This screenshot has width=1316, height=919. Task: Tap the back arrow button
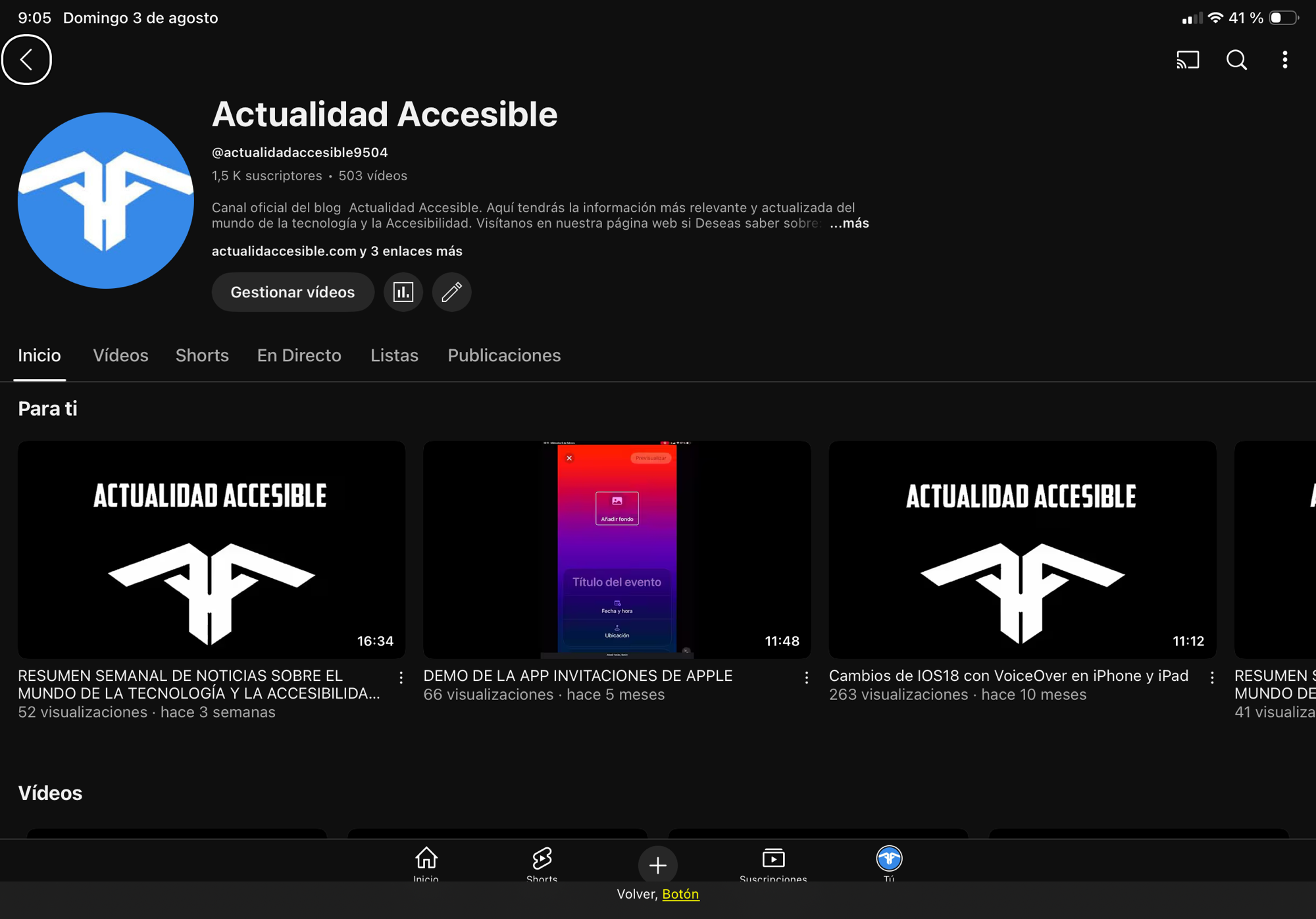[26, 60]
